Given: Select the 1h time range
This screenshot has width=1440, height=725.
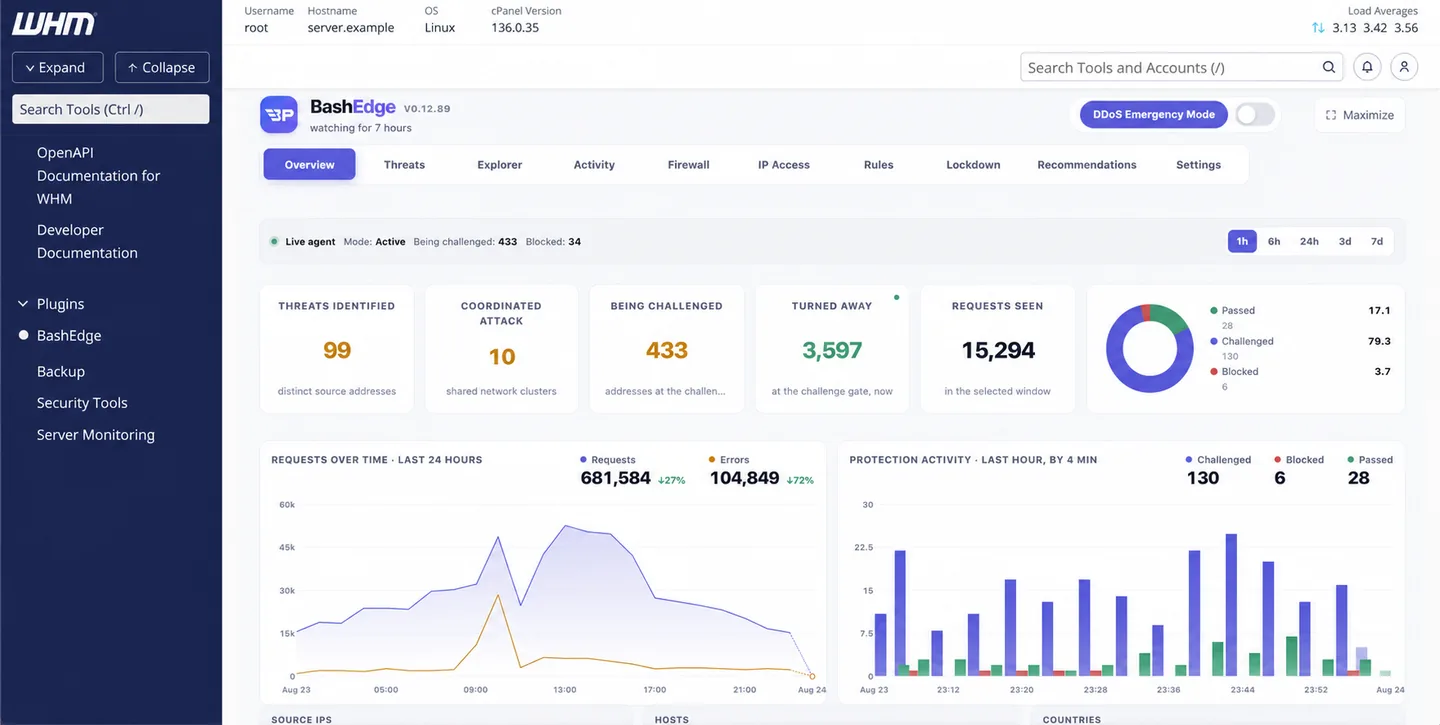Looking at the screenshot, I should (1242, 241).
